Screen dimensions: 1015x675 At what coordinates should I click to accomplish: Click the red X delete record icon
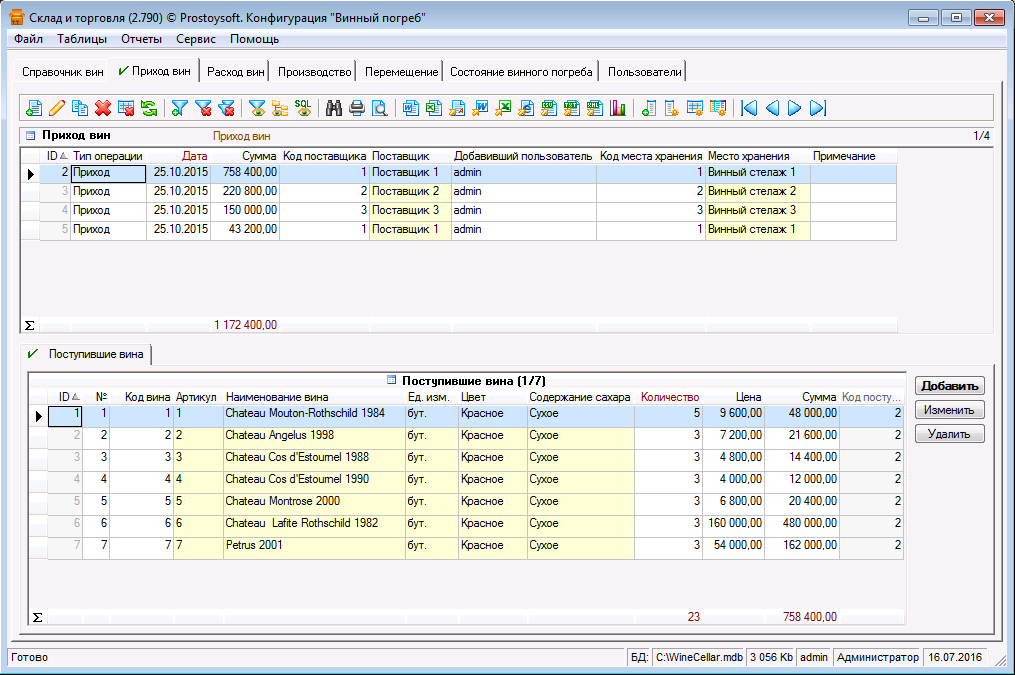(102, 108)
